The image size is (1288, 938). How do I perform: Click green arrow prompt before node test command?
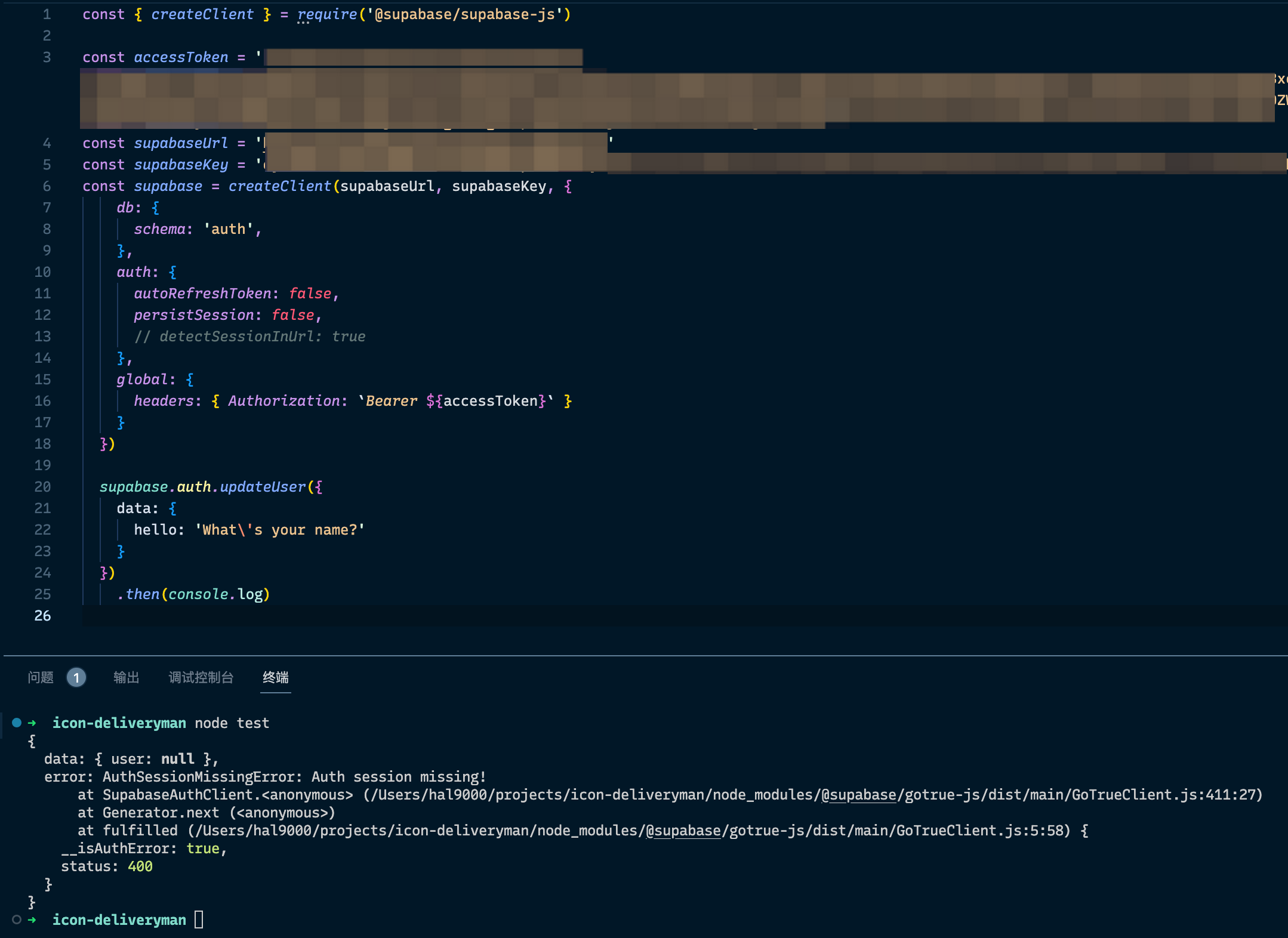point(32,723)
